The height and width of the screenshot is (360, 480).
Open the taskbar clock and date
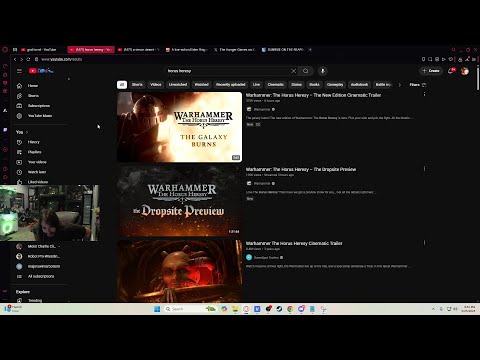tap(468, 309)
